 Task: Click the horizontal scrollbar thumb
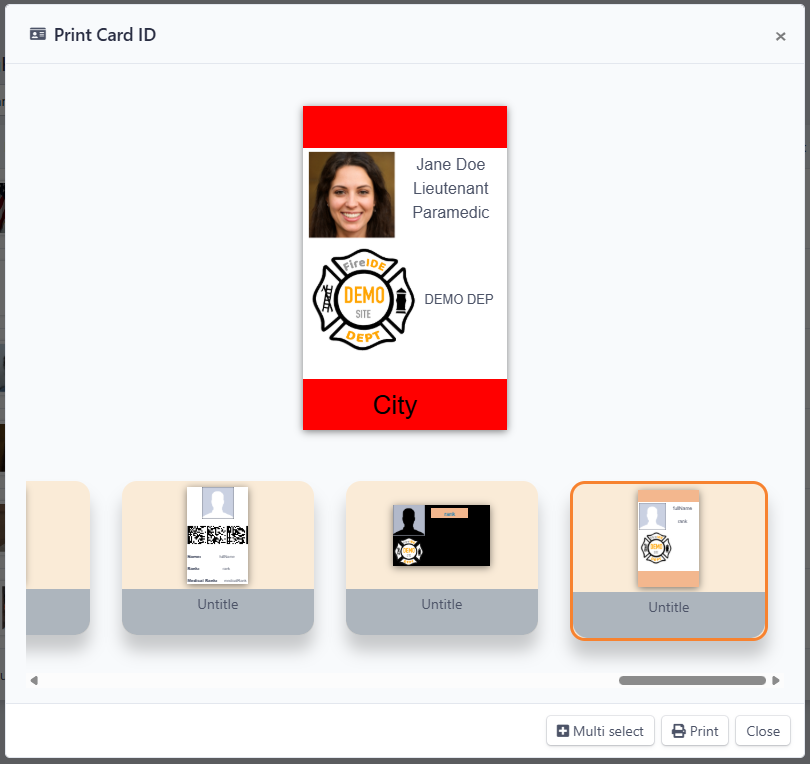[692, 680]
